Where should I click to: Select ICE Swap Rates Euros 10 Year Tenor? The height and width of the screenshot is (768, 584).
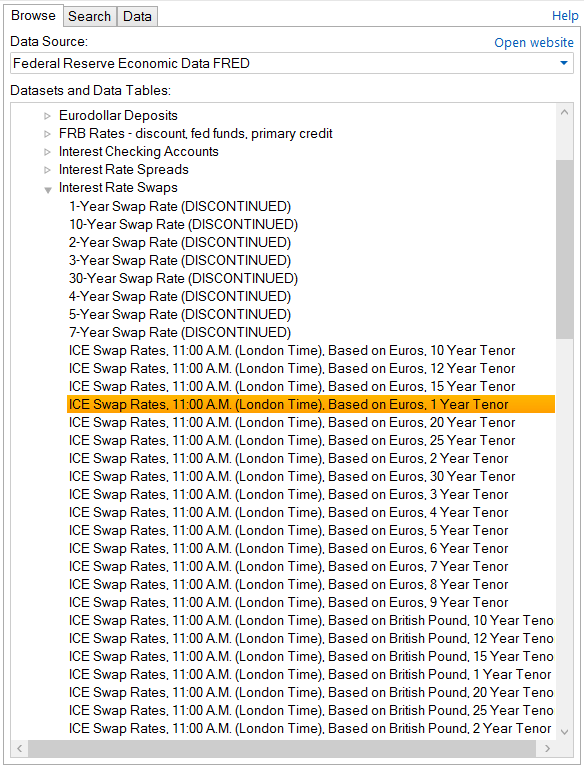point(292,351)
